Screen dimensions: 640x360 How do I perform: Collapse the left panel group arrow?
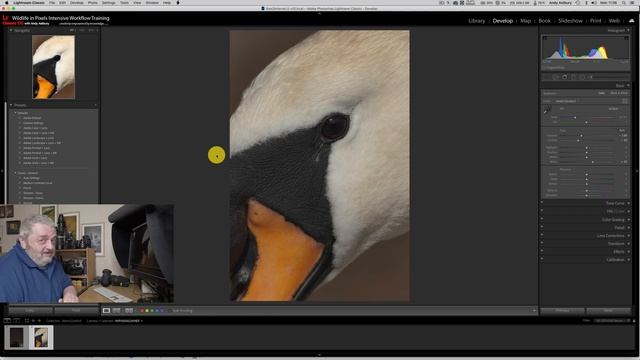click(2, 171)
